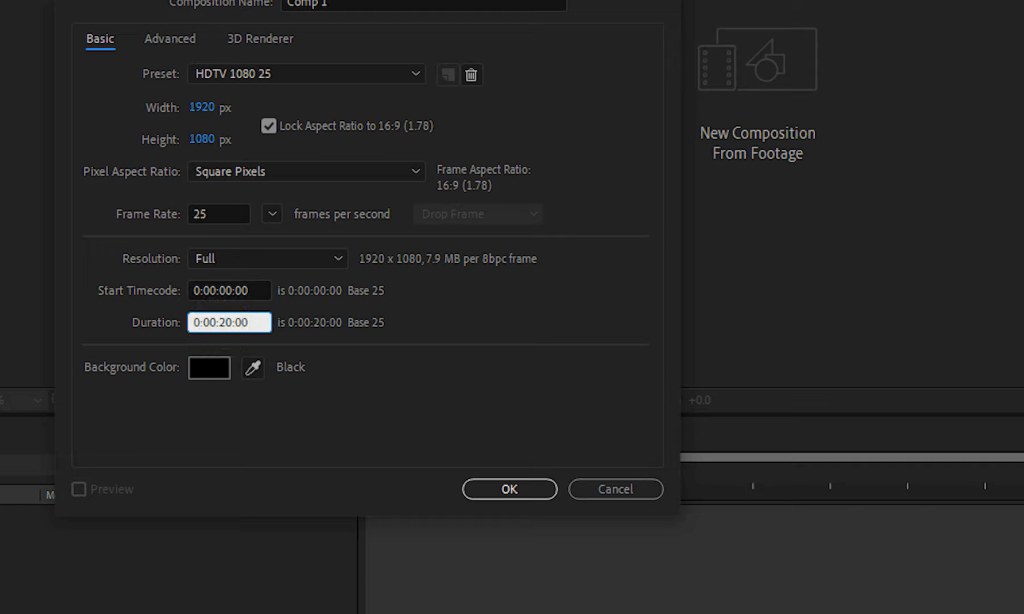
Task: Confirm settings with the OK button
Action: 509,489
